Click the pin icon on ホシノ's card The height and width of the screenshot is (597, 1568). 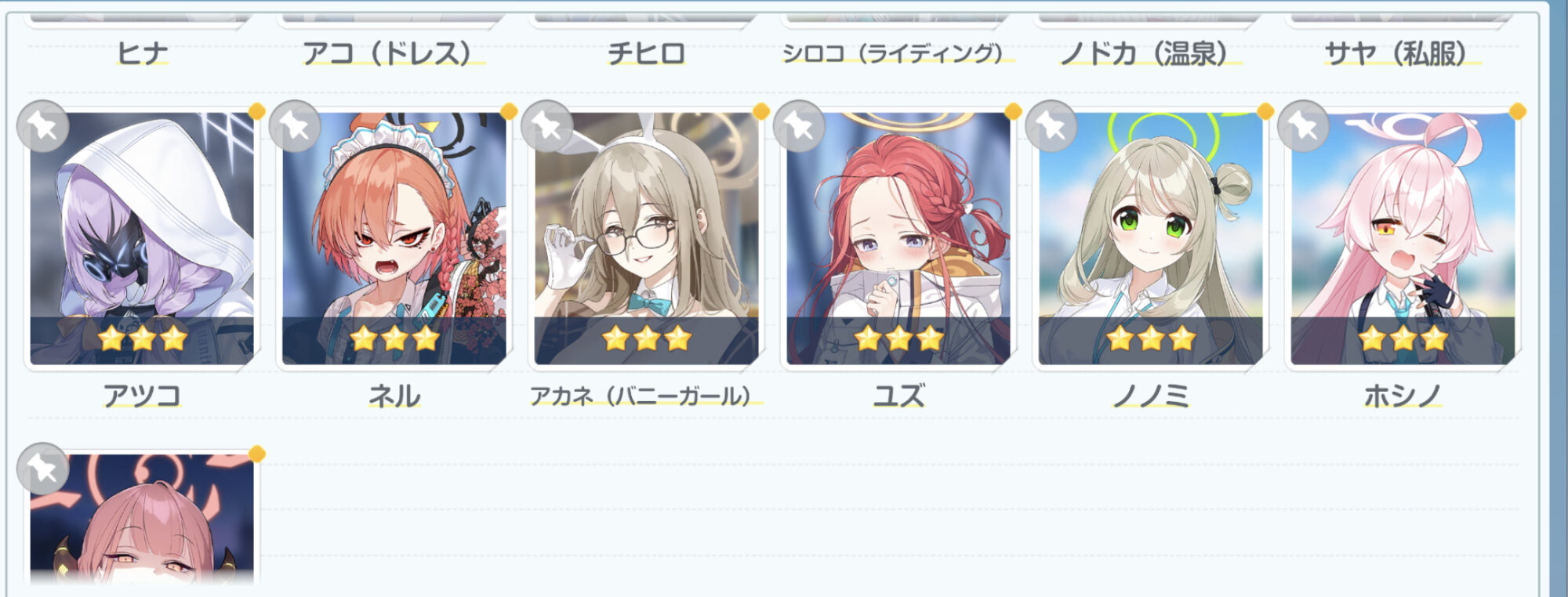click(1304, 127)
